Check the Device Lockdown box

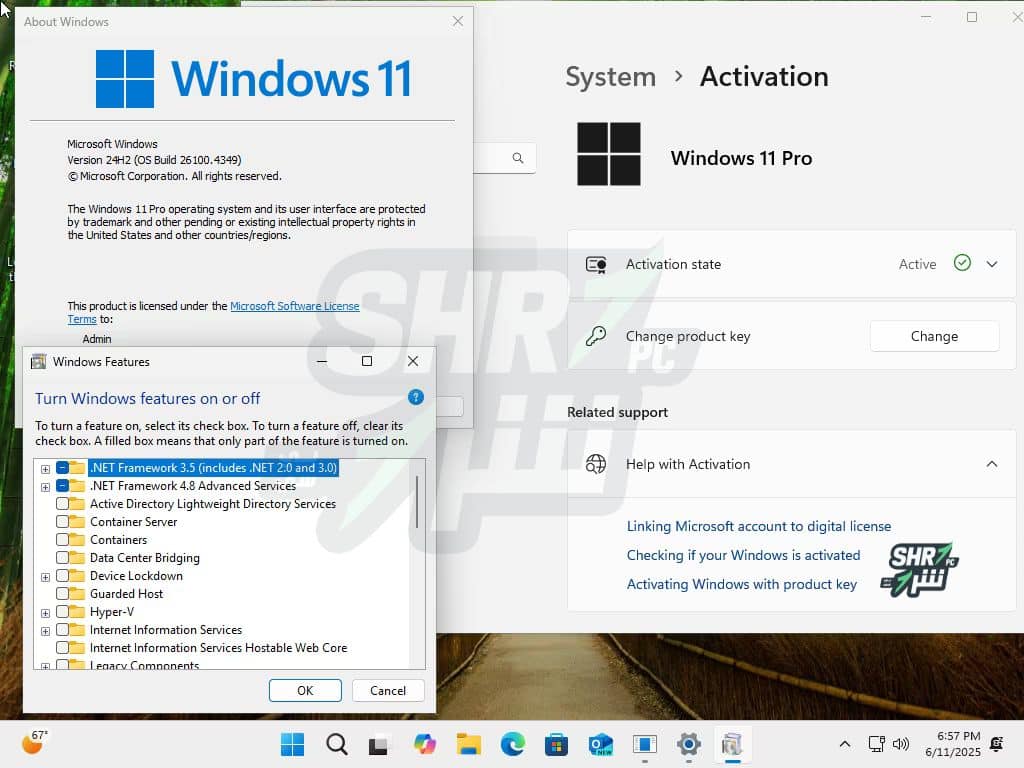pyautogui.click(x=63, y=575)
